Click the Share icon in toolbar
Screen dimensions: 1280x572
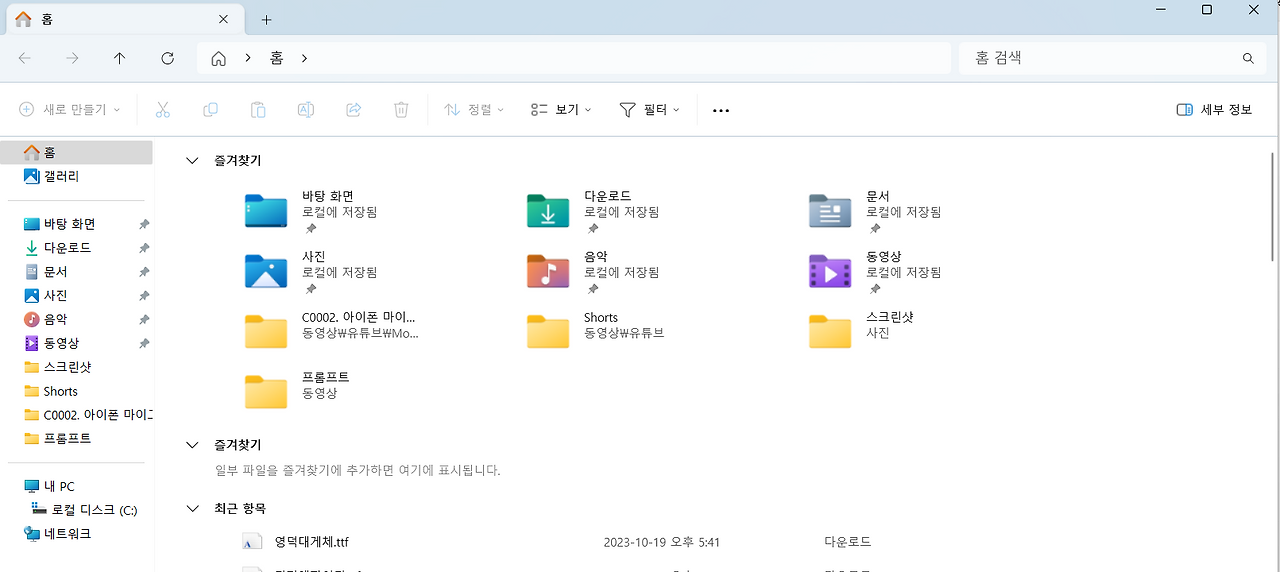[x=353, y=110]
